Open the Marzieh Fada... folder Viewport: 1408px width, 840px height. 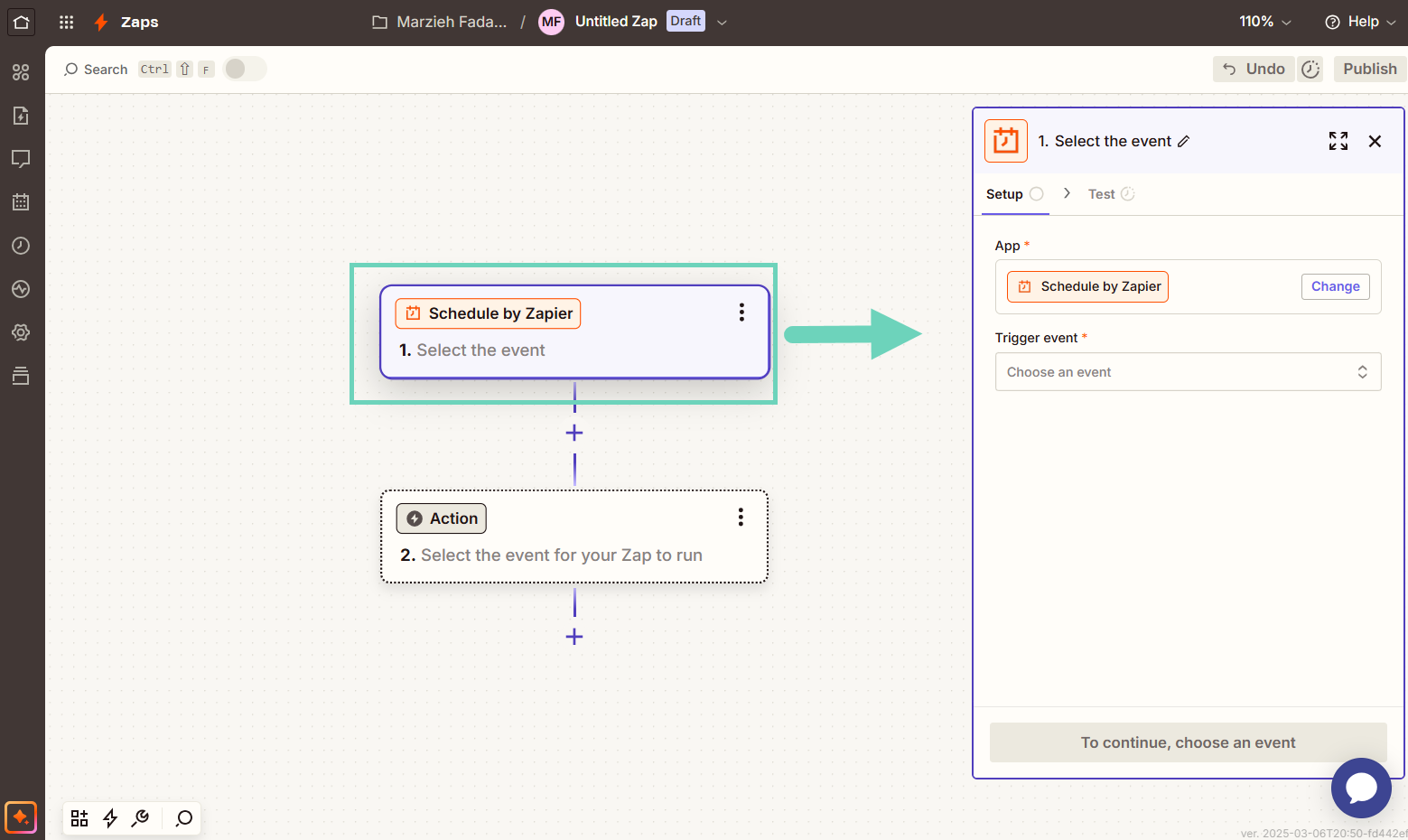click(x=440, y=22)
